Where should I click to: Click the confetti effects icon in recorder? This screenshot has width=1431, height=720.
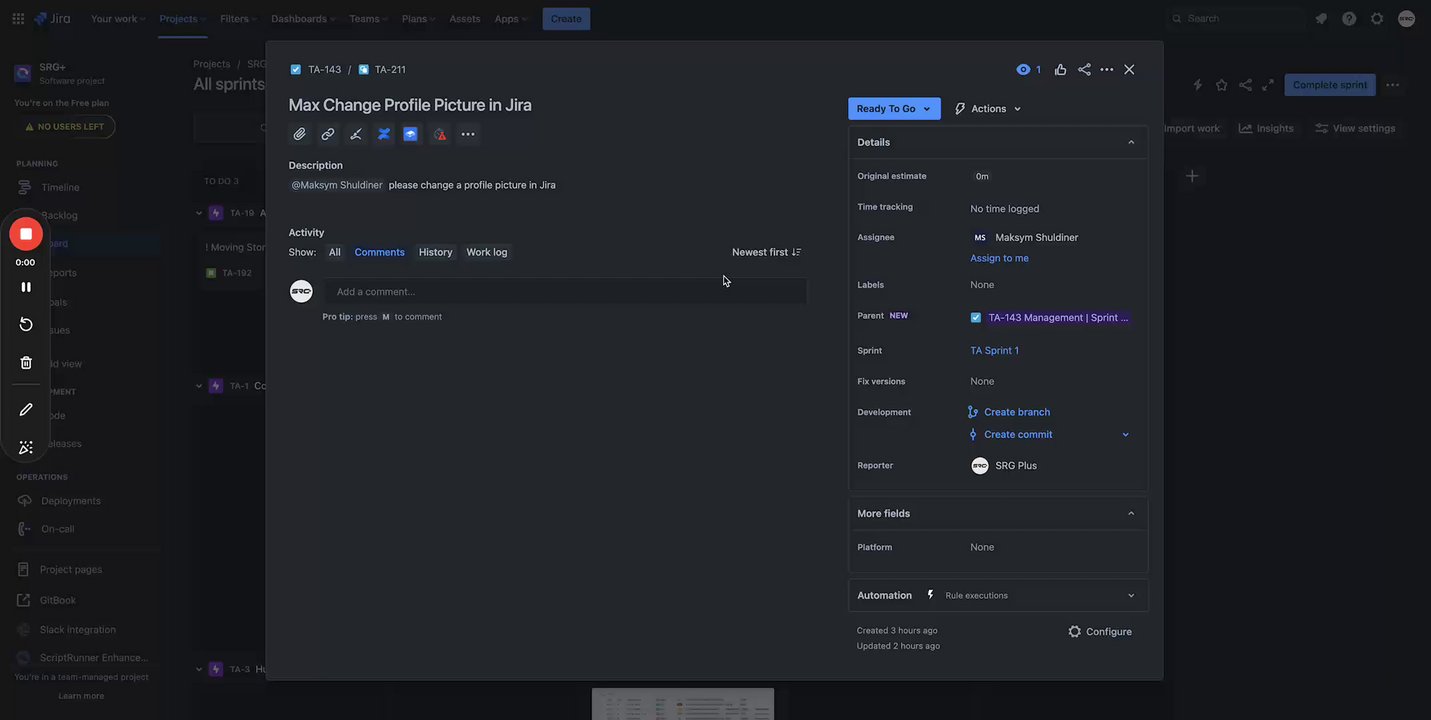[x=26, y=447]
